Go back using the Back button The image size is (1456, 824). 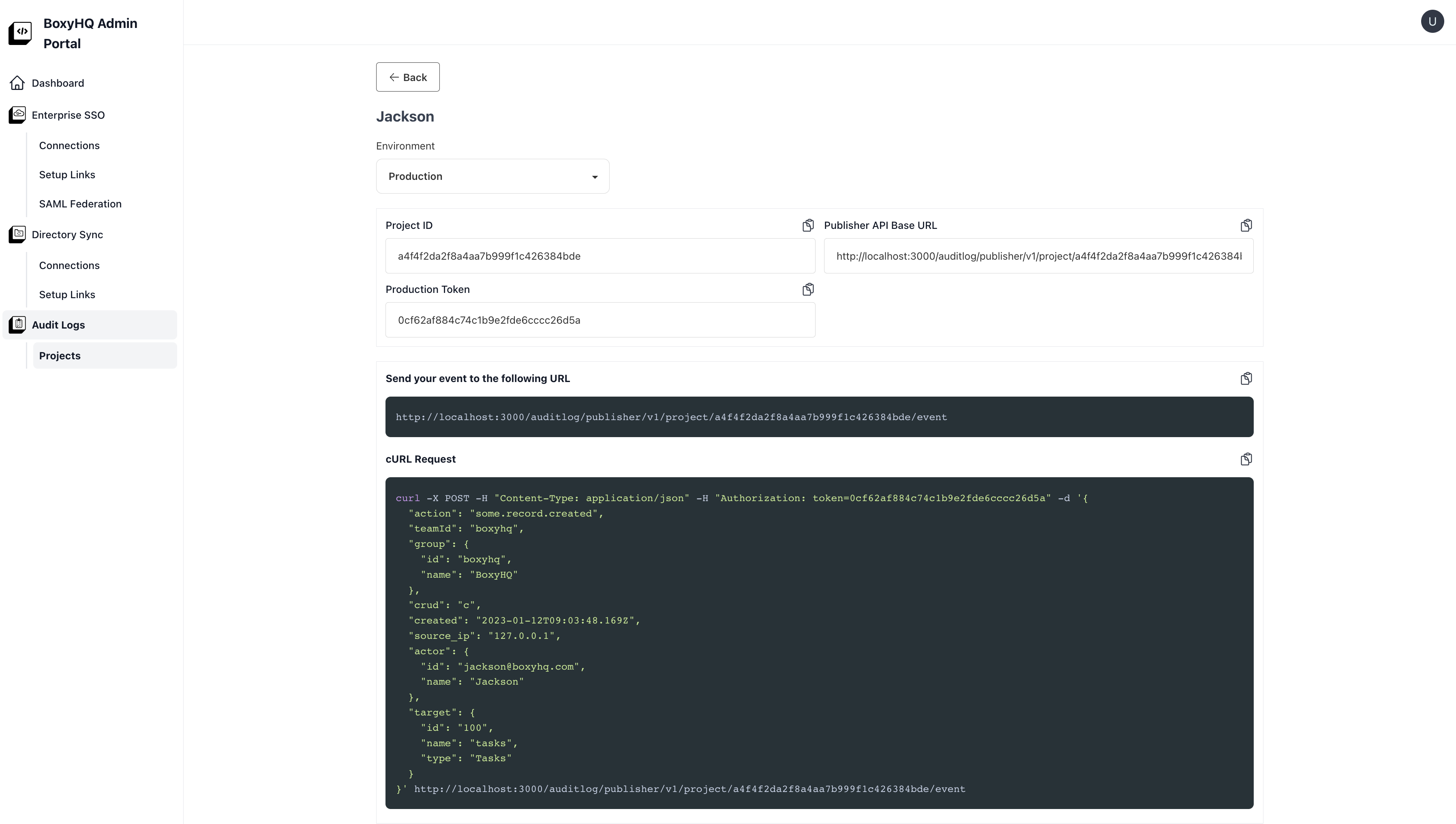pyautogui.click(x=408, y=77)
